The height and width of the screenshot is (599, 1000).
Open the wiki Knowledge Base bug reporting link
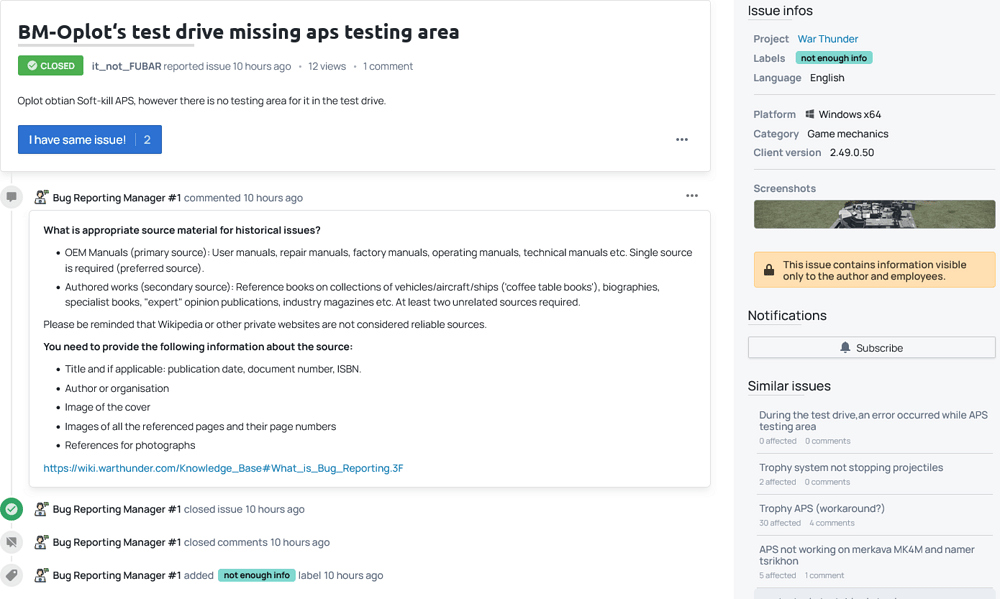coord(223,468)
